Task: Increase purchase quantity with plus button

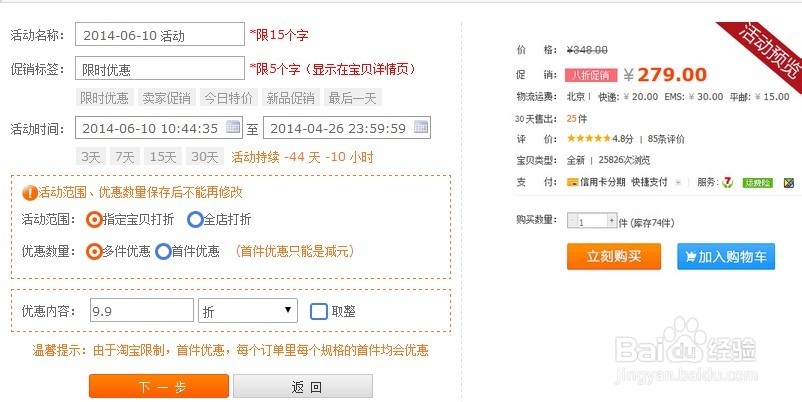Action: point(612,220)
